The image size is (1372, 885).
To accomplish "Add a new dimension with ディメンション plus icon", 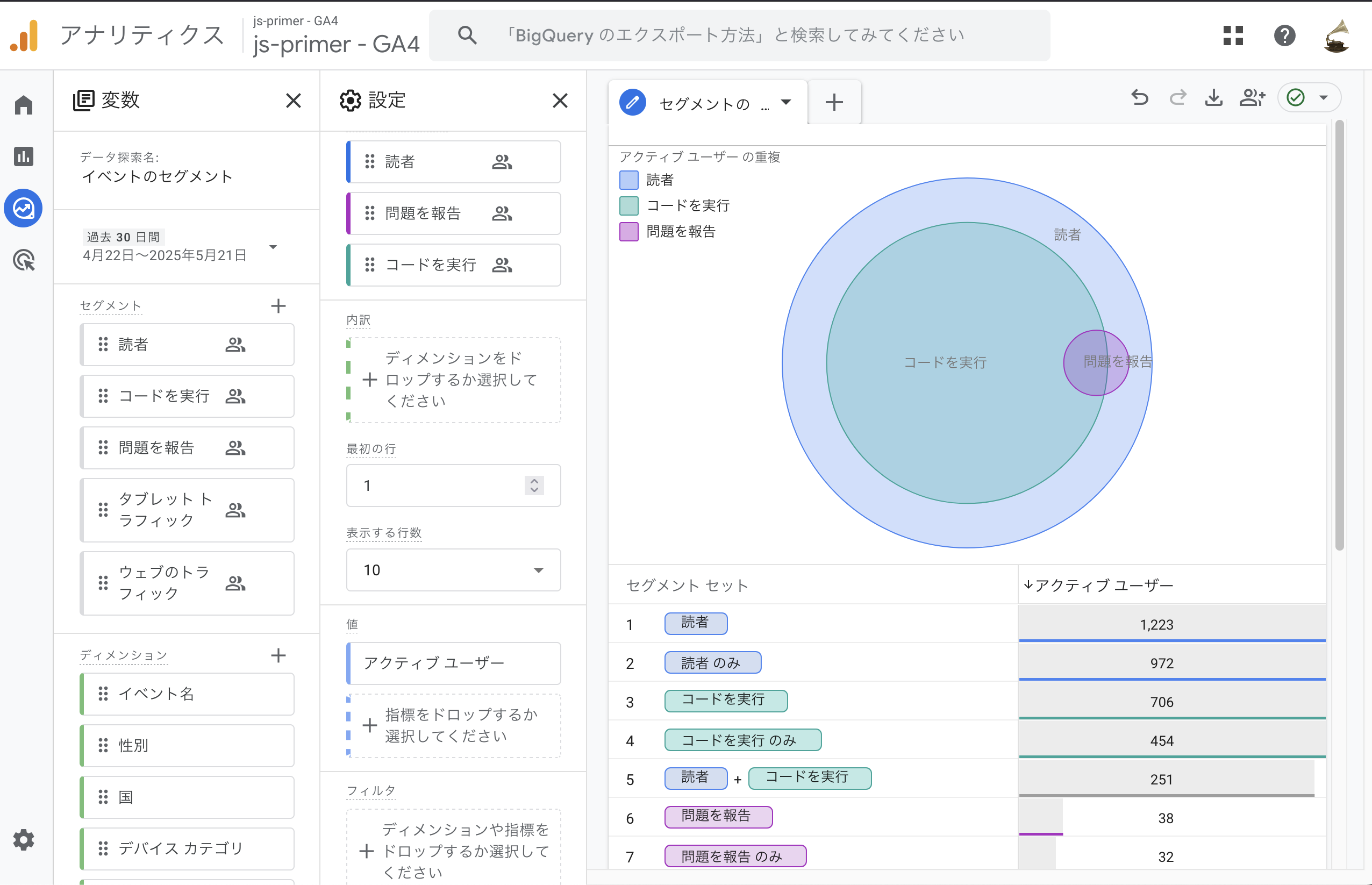I will (x=278, y=655).
